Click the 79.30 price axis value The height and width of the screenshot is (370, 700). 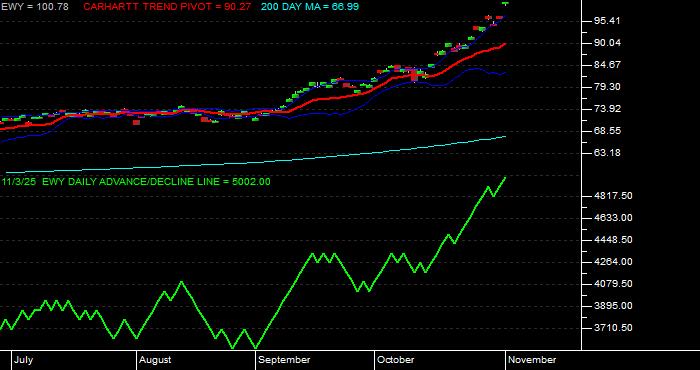pos(607,87)
